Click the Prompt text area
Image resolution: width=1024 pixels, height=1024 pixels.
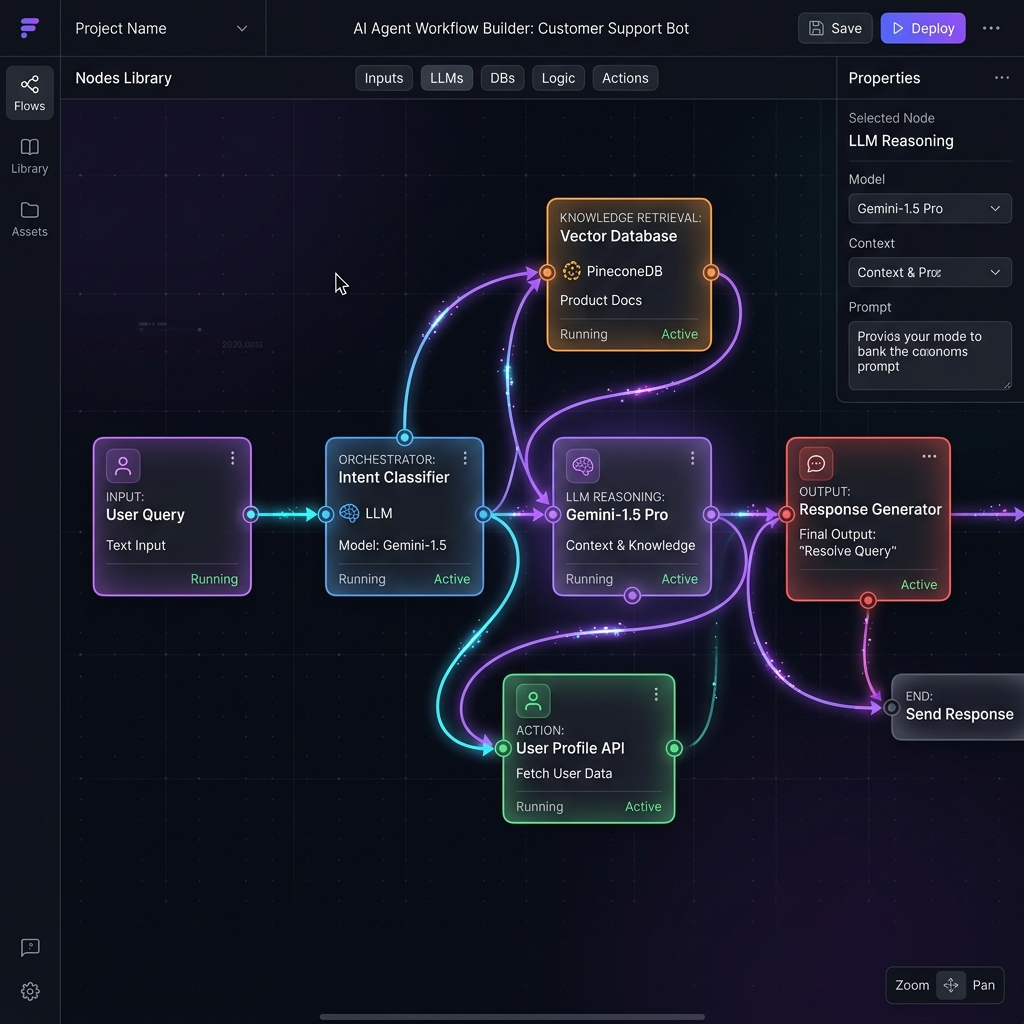tap(929, 355)
